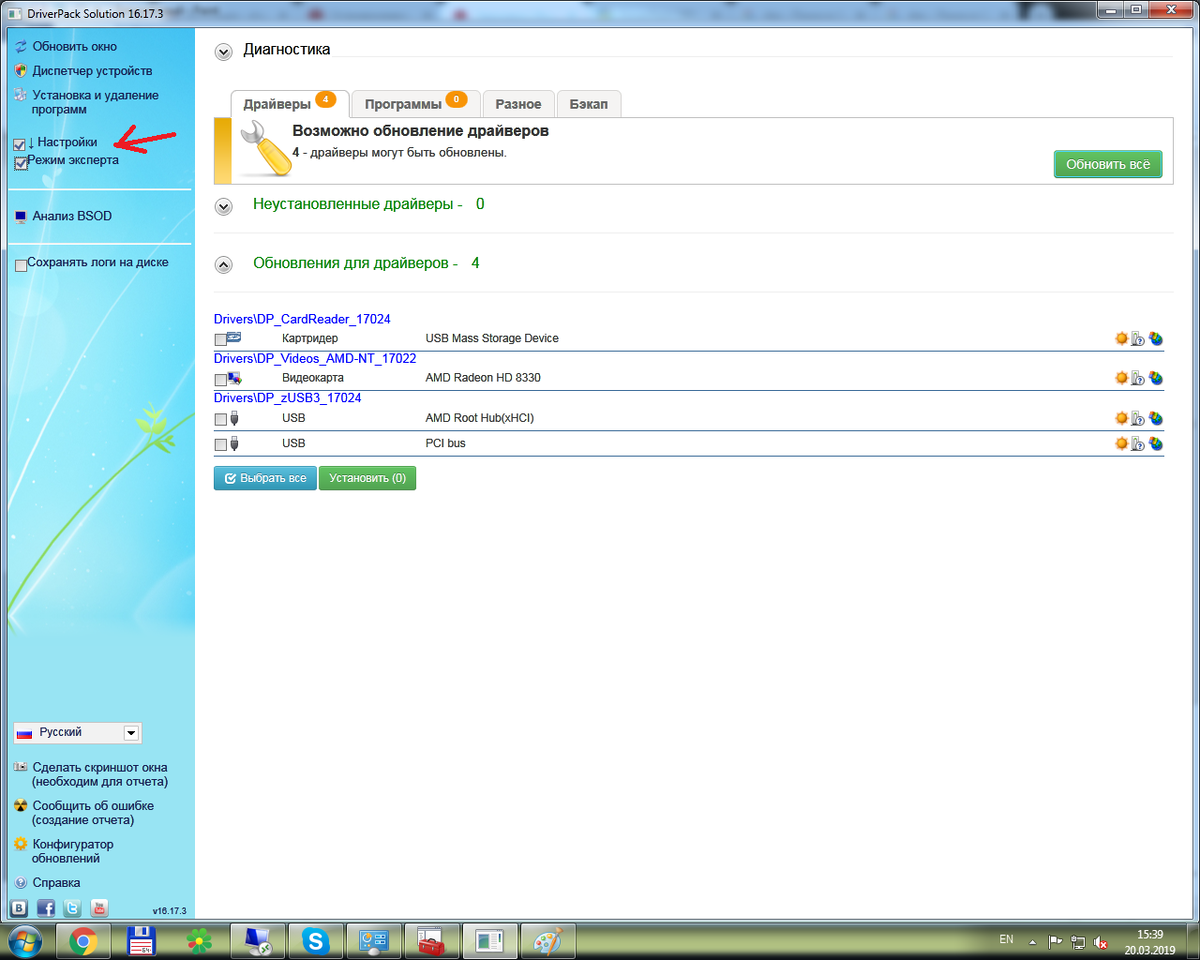Click the volume speaker icon in system tray
The width and height of the screenshot is (1200, 960).
pos(1101,941)
